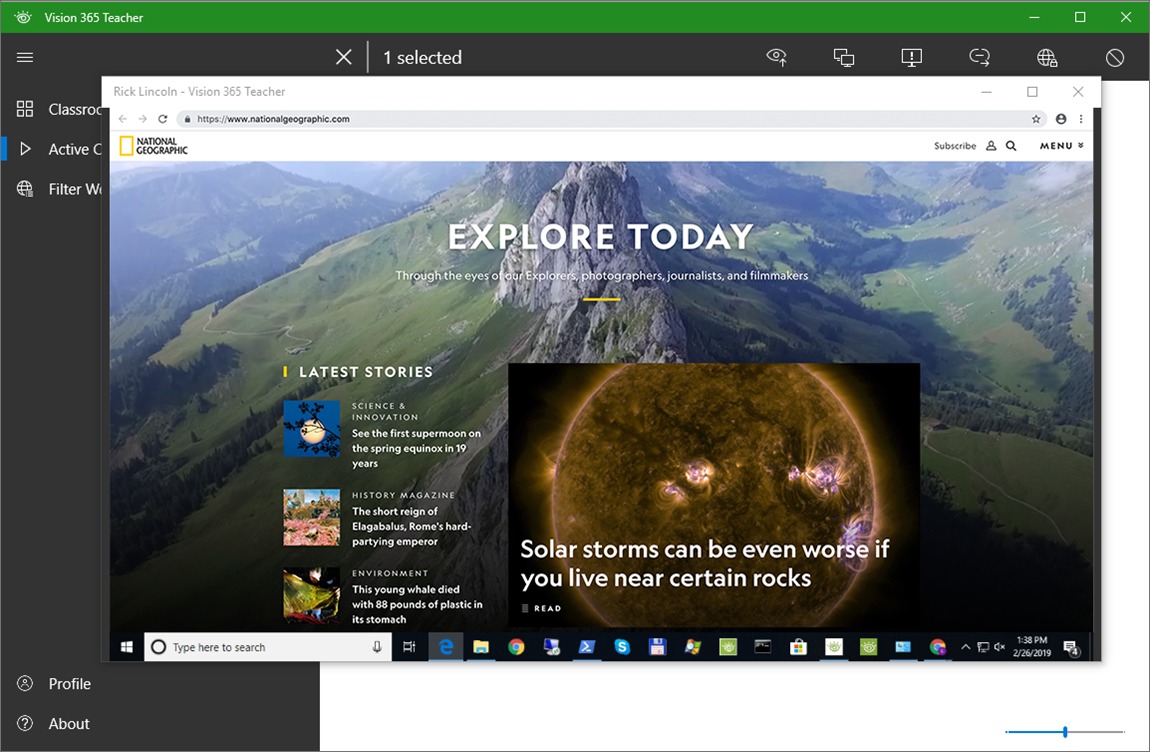Click the monitor with exclamation mark icon
The height and width of the screenshot is (752, 1150).
point(912,57)
